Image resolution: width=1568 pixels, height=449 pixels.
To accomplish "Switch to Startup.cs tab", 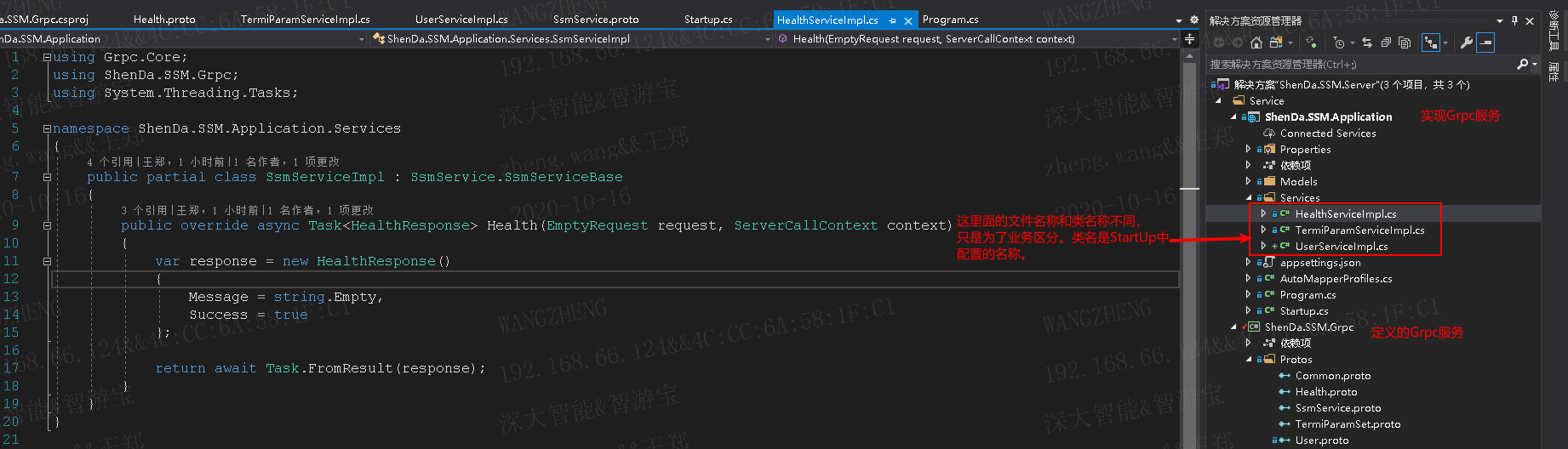I will click(x=708, y=19).
